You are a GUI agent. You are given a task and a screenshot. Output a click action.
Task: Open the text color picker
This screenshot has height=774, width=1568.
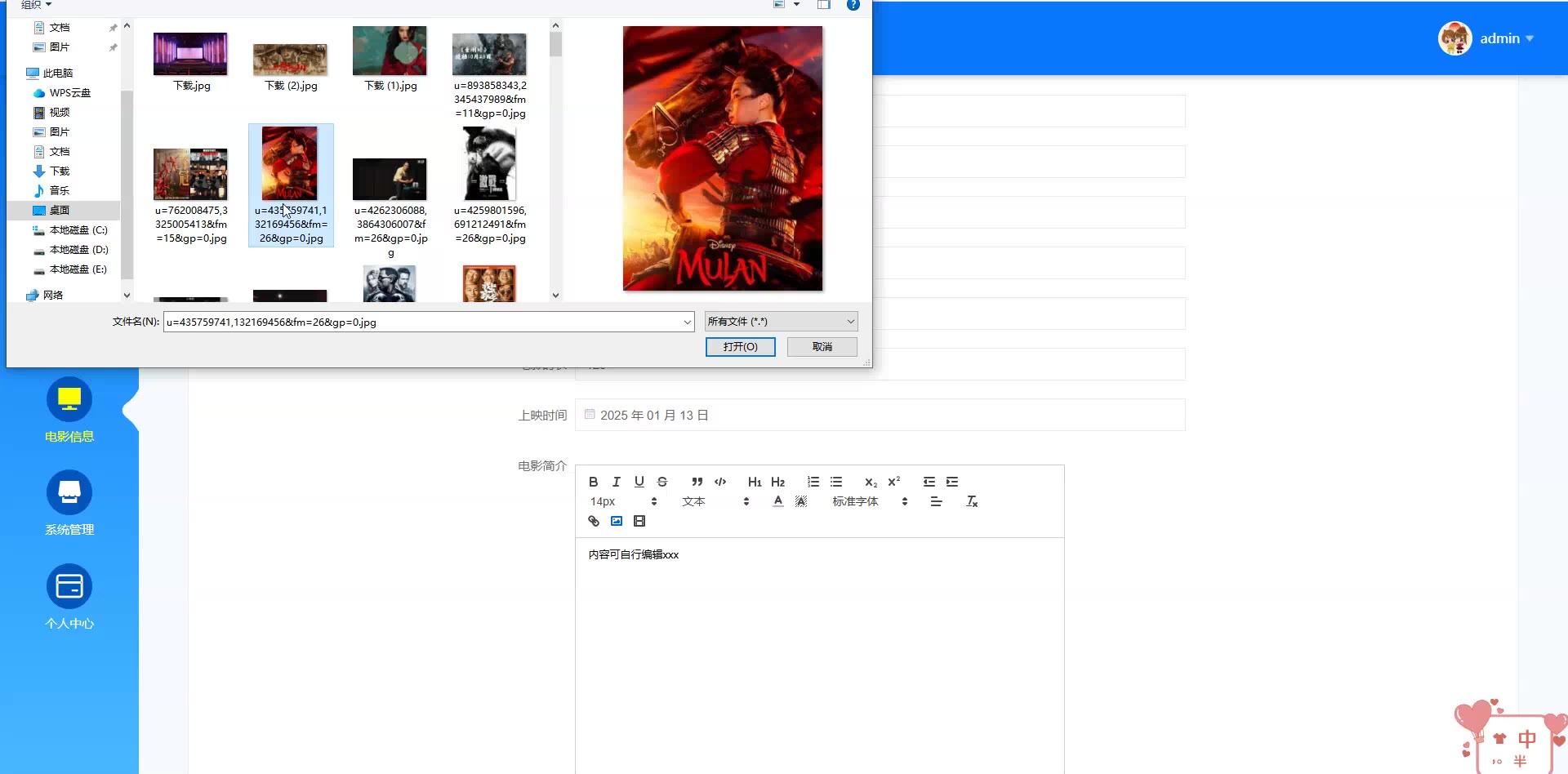778,501
